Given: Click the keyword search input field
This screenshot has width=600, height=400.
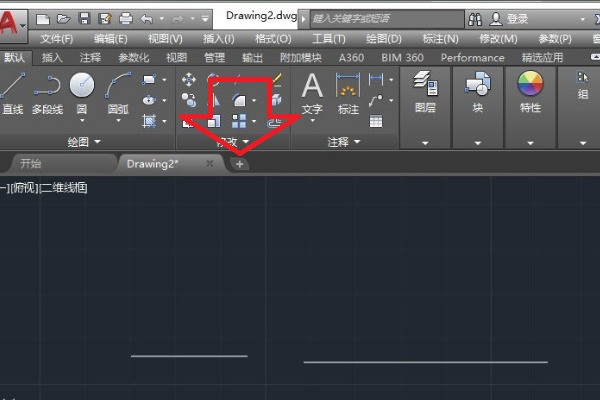Looking at the screenshot, I should pyautogui.click(x=385, y=18).
